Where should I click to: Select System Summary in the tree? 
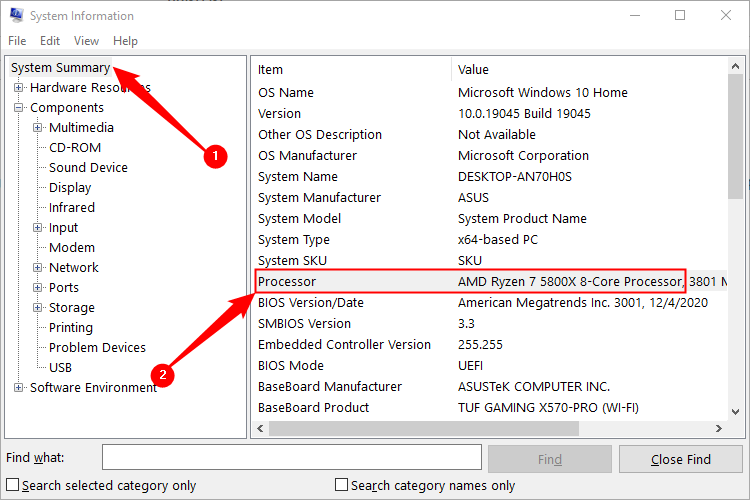click(x=60, y=68)
